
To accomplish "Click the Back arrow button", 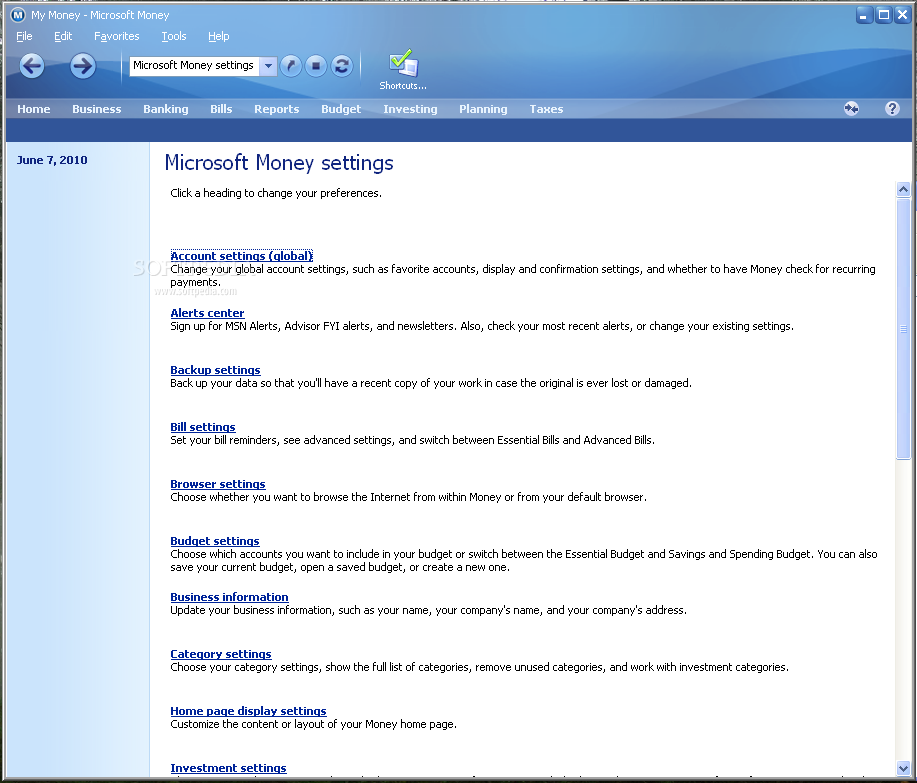I will tap(32, 65).
